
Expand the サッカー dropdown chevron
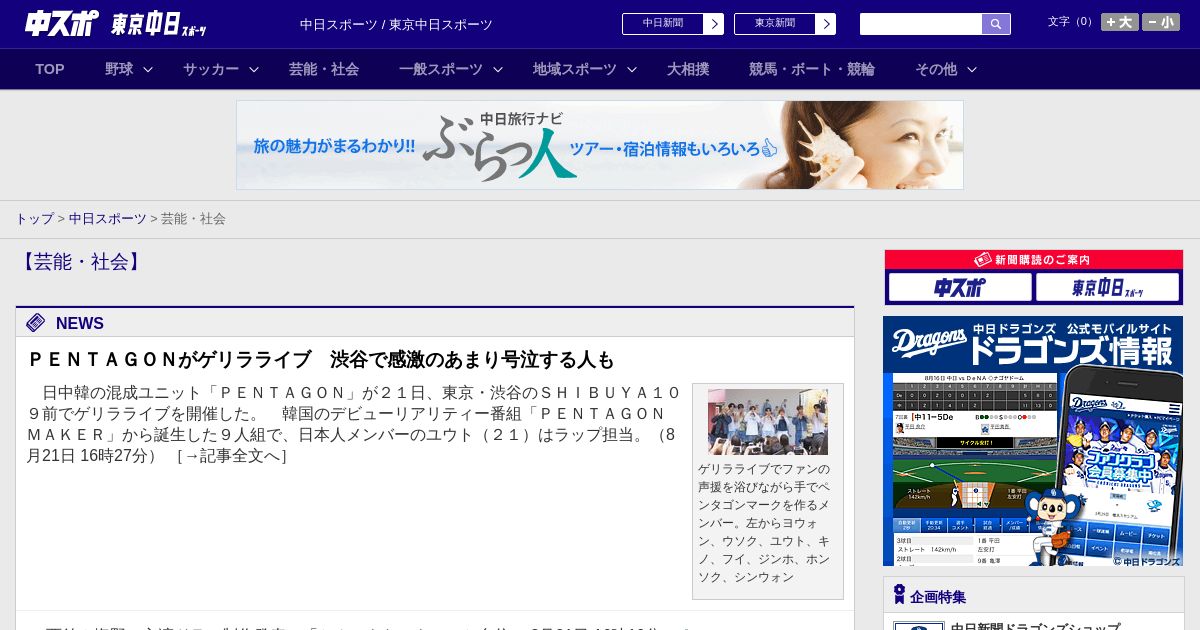254,70
